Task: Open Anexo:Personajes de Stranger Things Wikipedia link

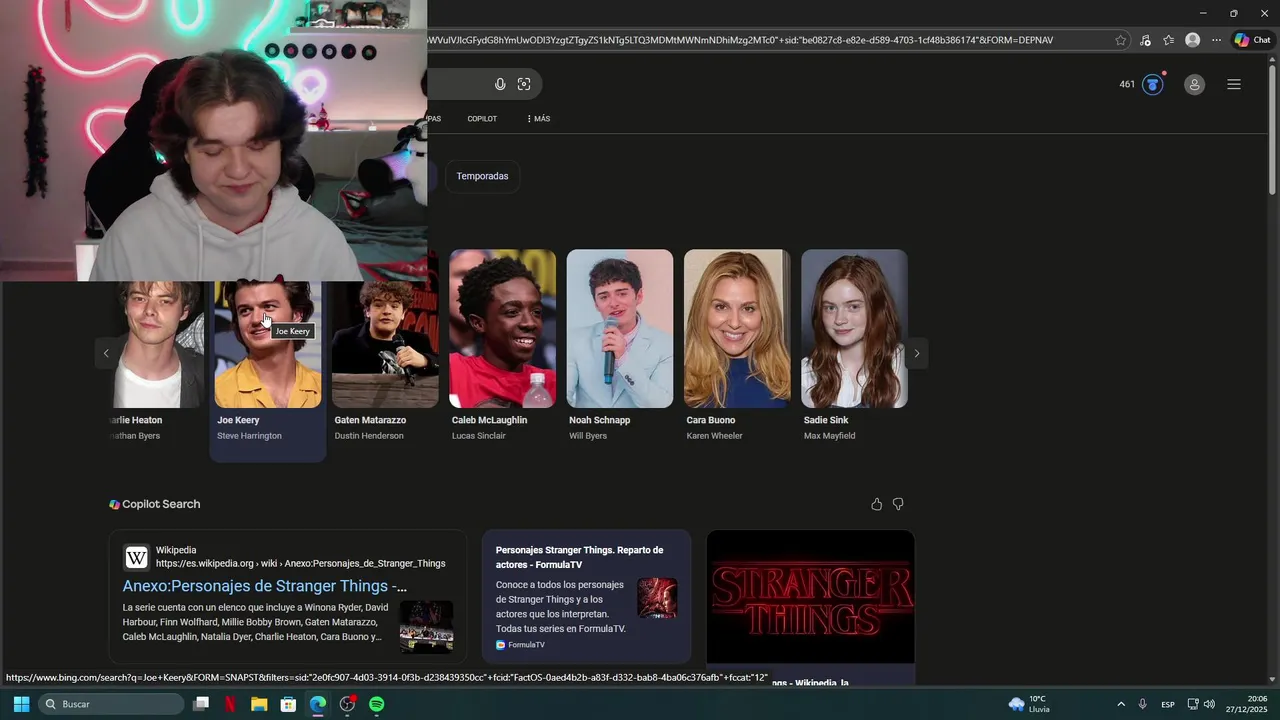Action: click(265, 586)
